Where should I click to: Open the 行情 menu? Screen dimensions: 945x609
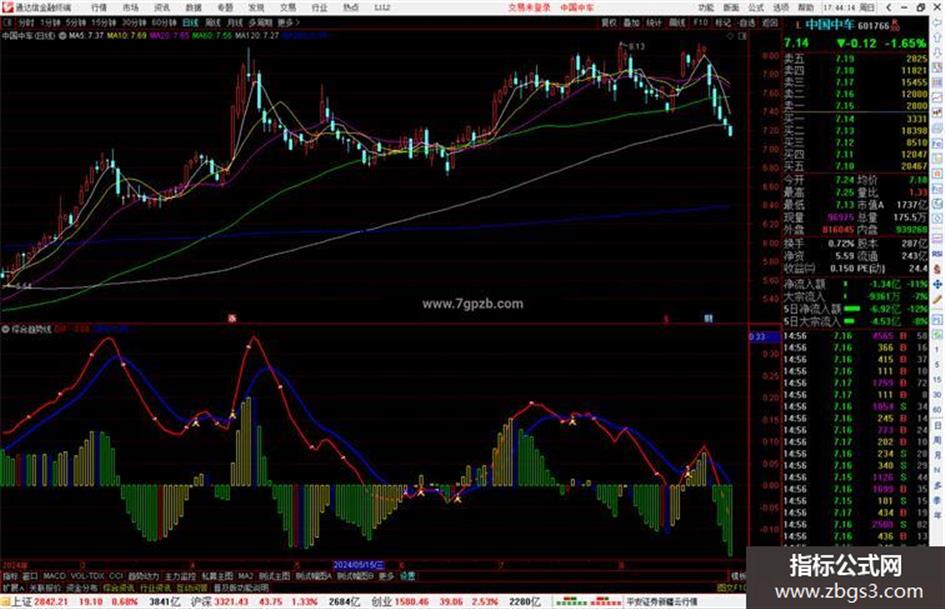pos(99,7)
